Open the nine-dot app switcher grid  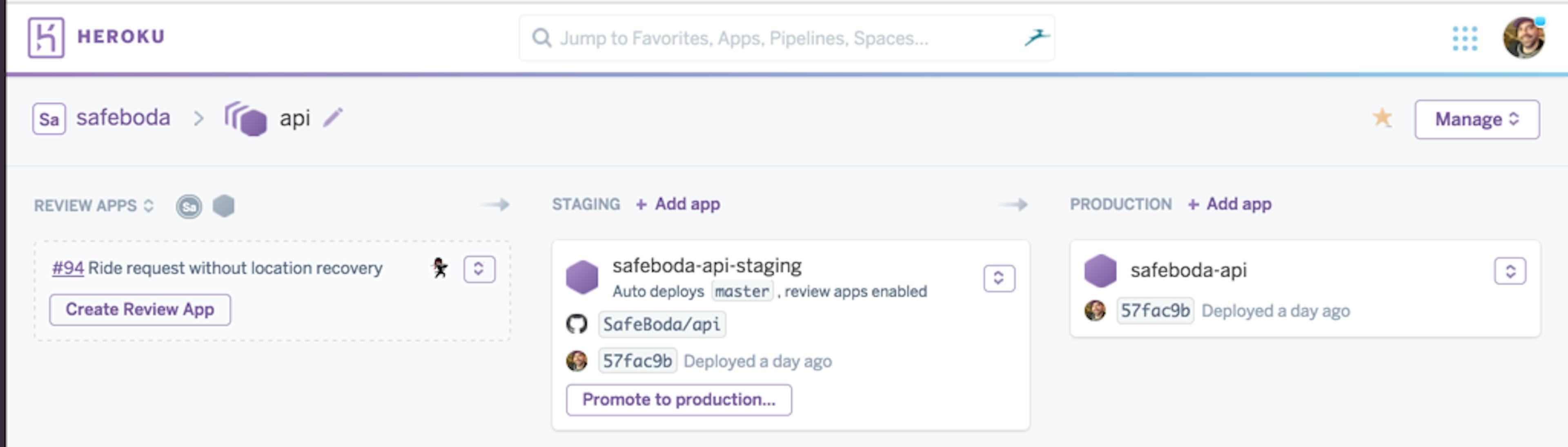click(x=1465, y=38)
